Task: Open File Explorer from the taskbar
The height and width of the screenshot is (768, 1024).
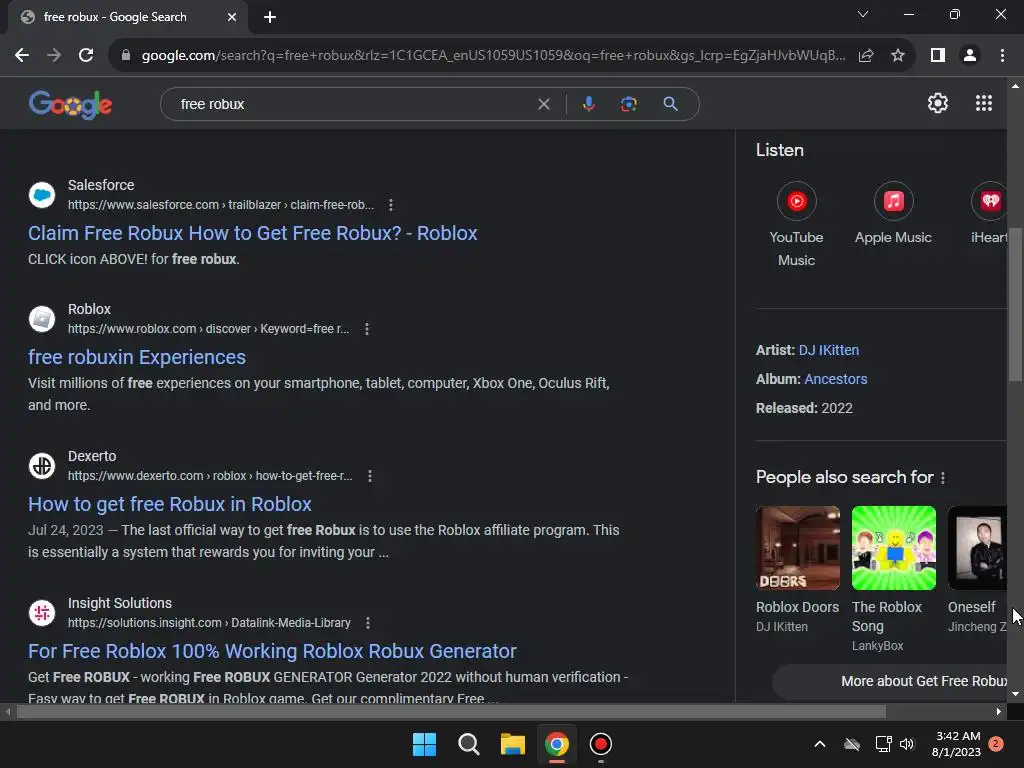Action: 513,744
